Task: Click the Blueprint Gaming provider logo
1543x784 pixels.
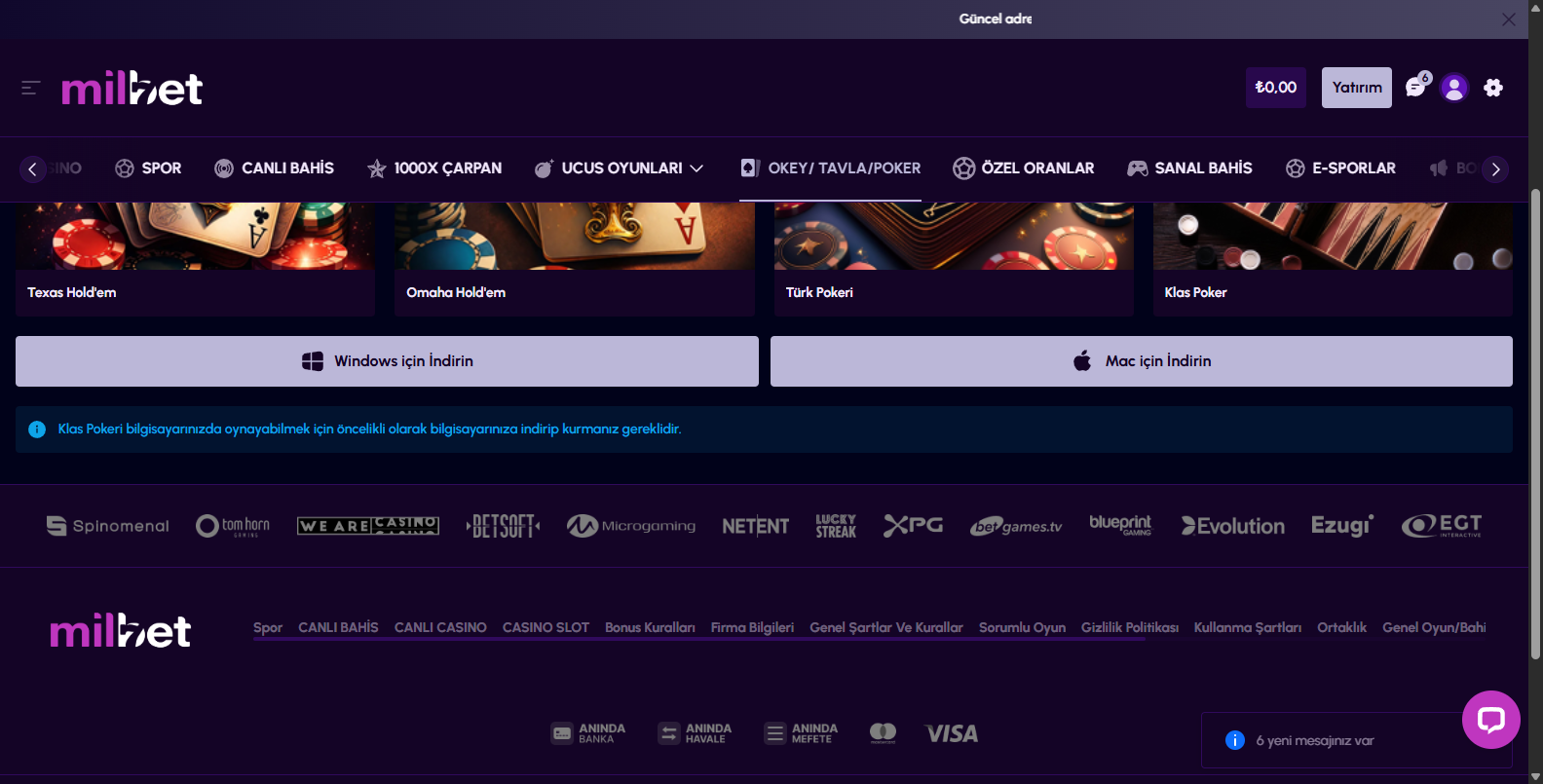Action: pos(1120,525)
